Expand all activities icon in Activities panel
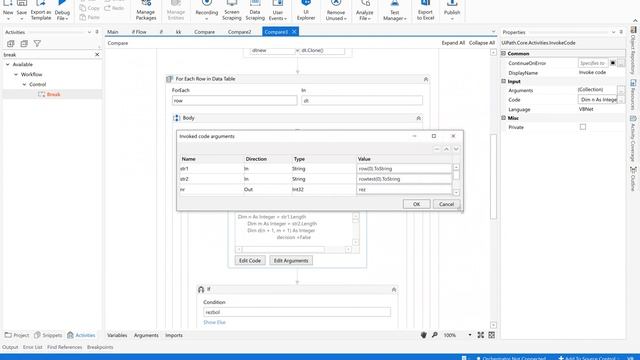 coord(11,43)
